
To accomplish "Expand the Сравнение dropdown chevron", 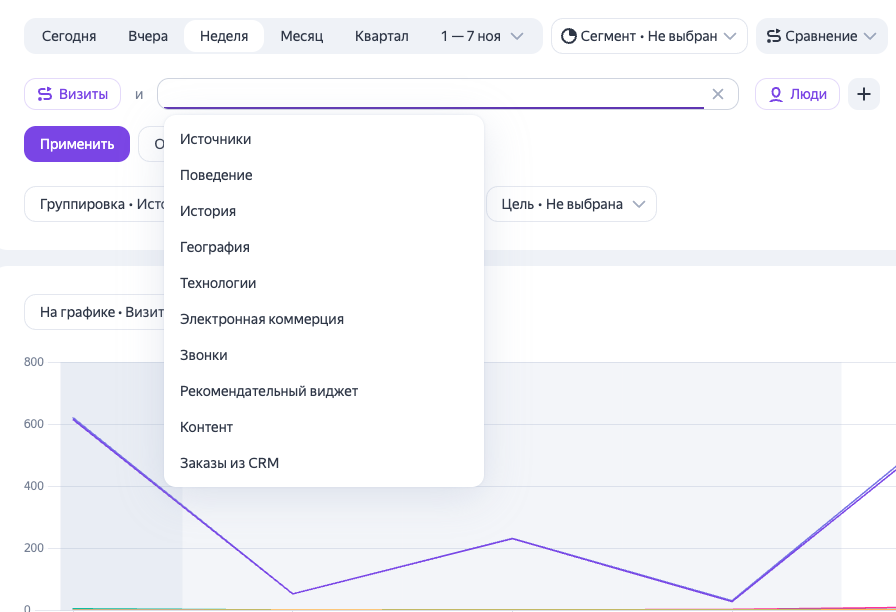I will tap(870, 36).
